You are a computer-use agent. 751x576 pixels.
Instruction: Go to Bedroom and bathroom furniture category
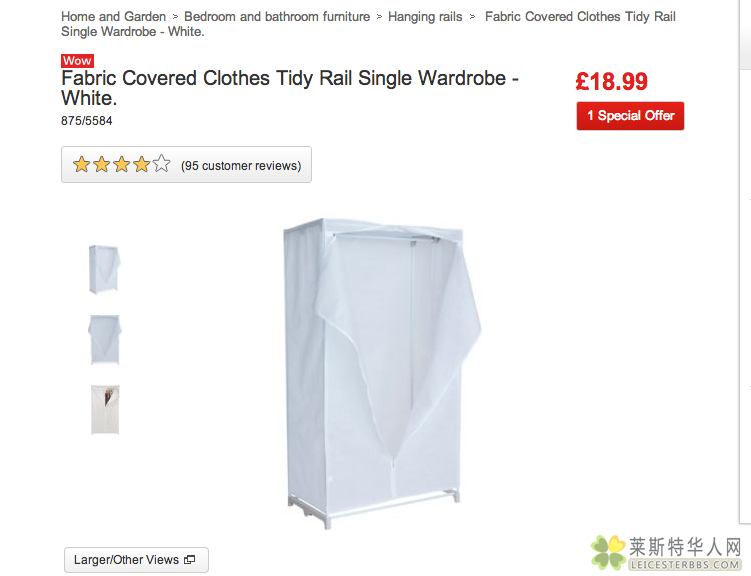tap(277, 17)
